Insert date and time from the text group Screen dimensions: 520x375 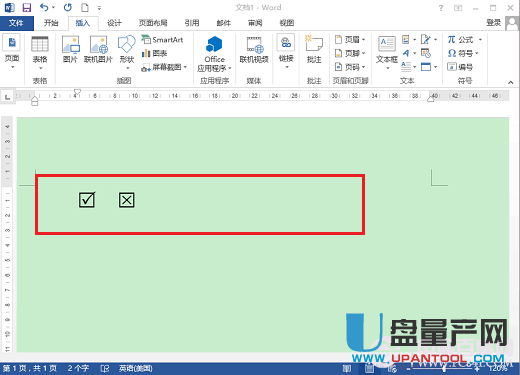pyautogui.click(x=426, y=53)
